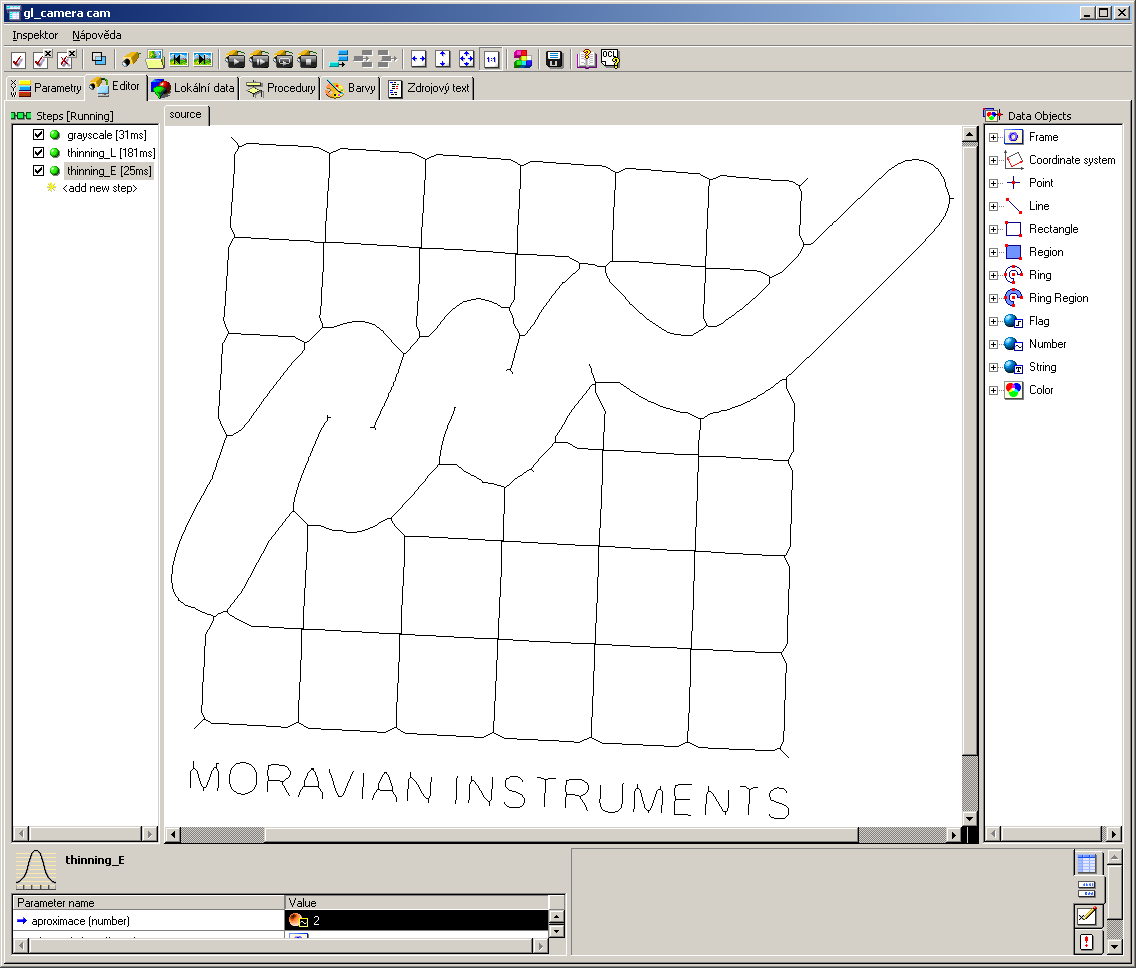Click the fit-width horizontal arrows icon
The width and height of the screenshot is (1136, 968).
[419, 59]
